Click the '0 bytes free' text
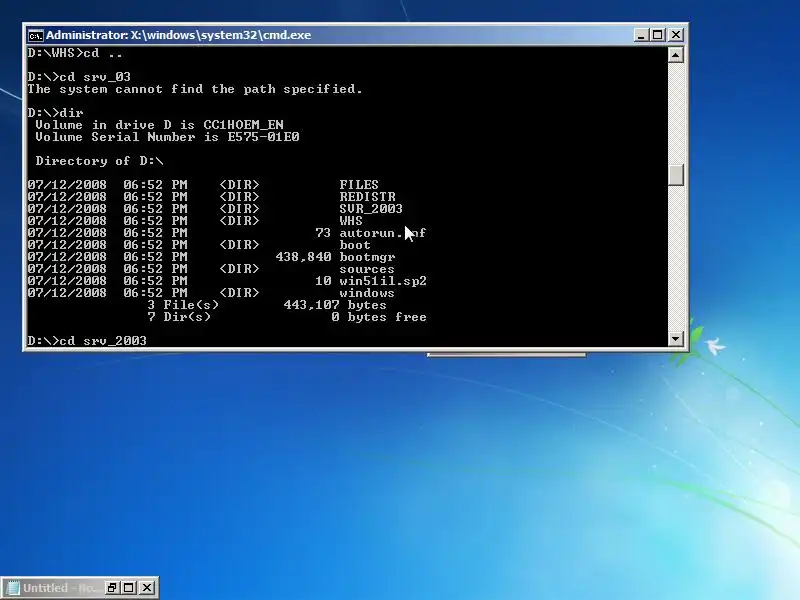This screenshot has height=600, width=800. [379, 317]
